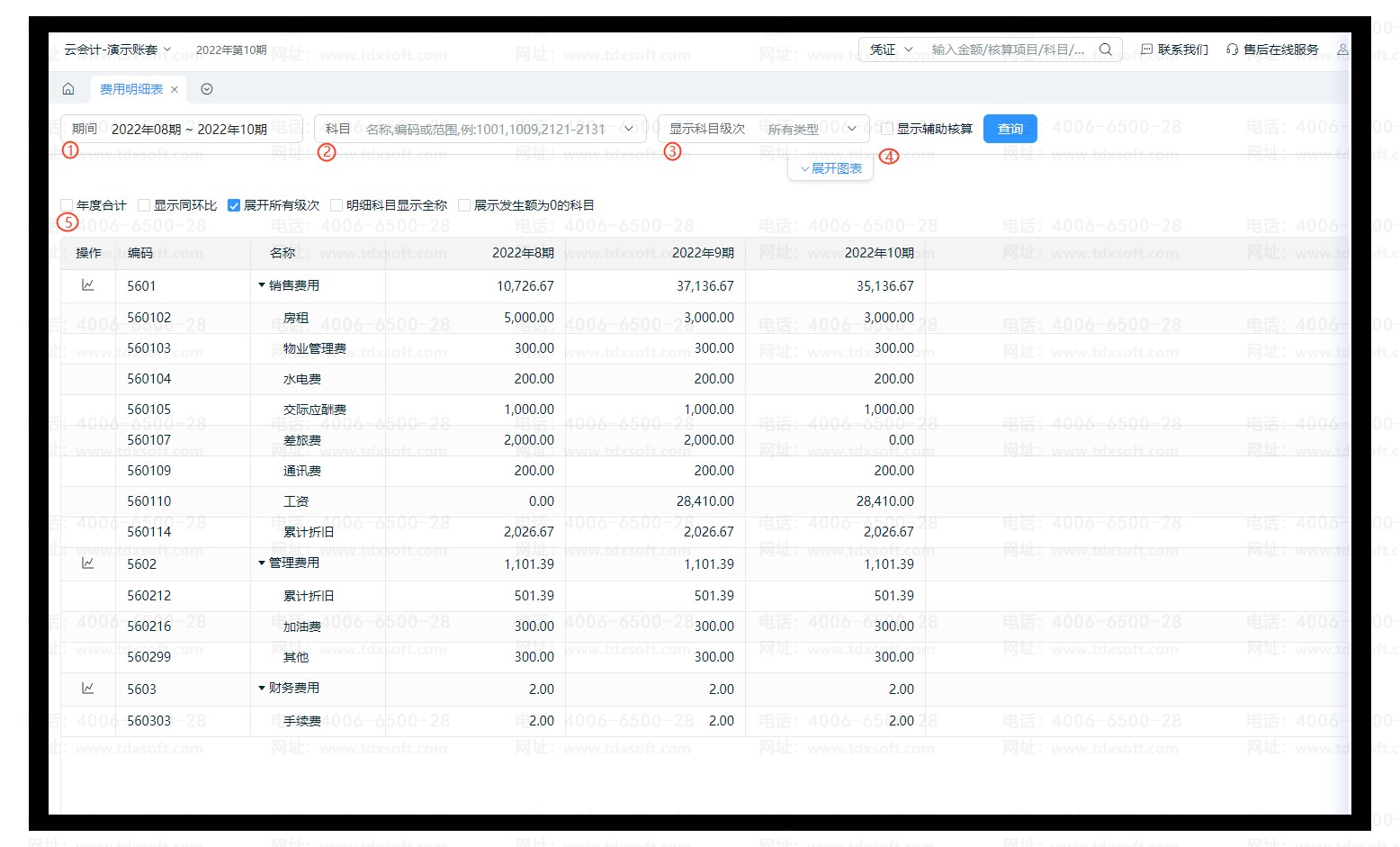
Task: Uncheck the 展开所有级次 checkbox
Action: [x=234, y=205]
